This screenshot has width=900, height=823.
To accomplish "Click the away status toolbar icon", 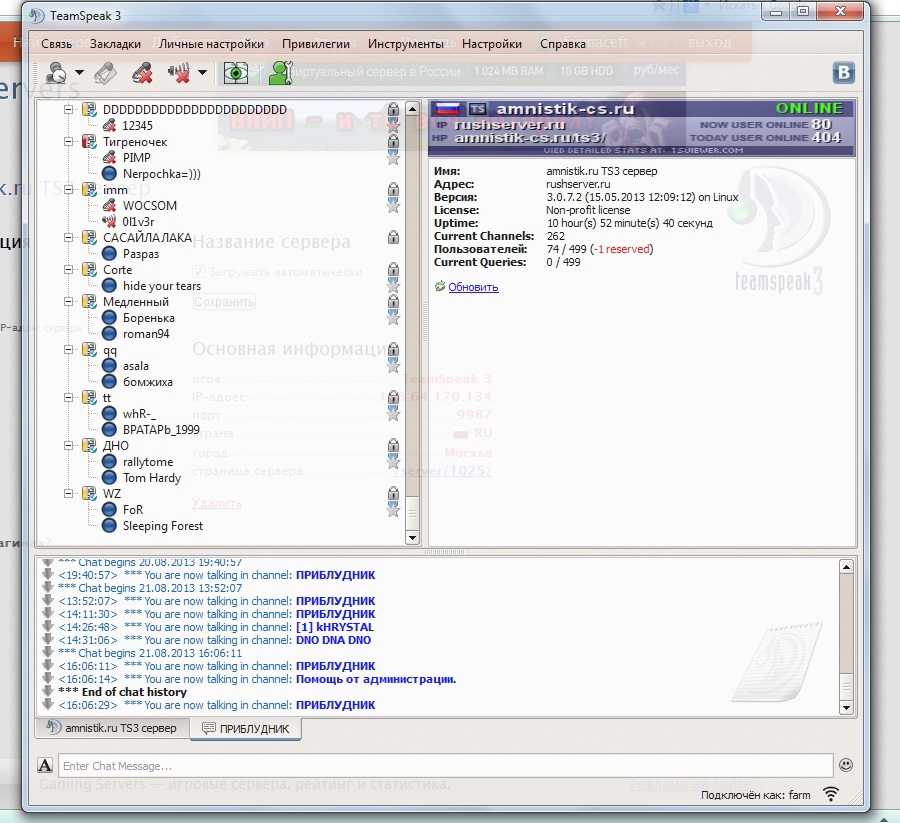I will (x=57, y=73).
